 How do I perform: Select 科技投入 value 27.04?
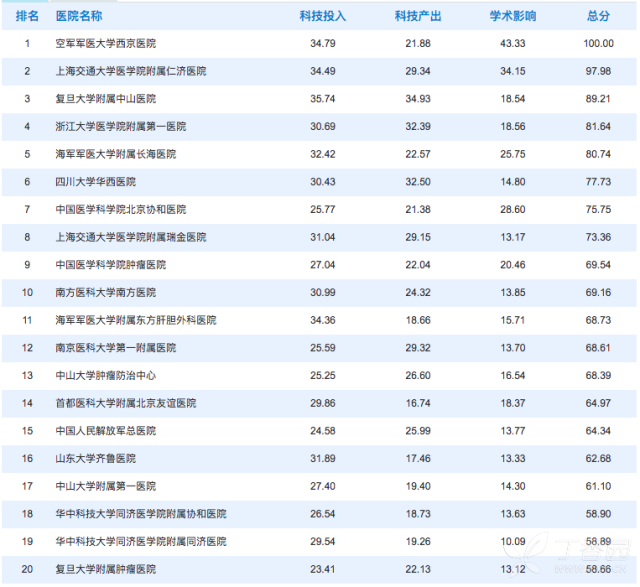pos(322,265)
